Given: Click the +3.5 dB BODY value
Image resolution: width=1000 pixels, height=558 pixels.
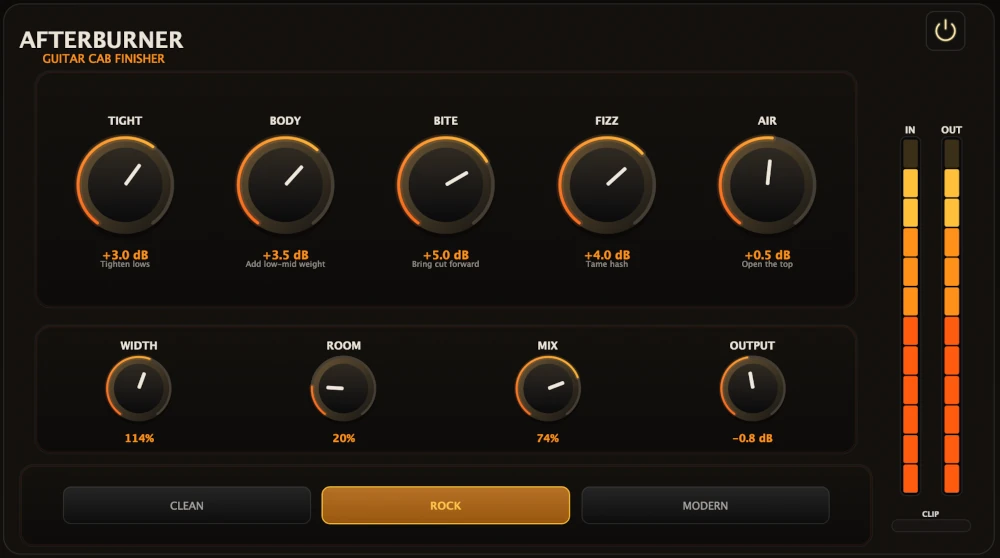Looking at the screenshot, I should tap(285, 254).
